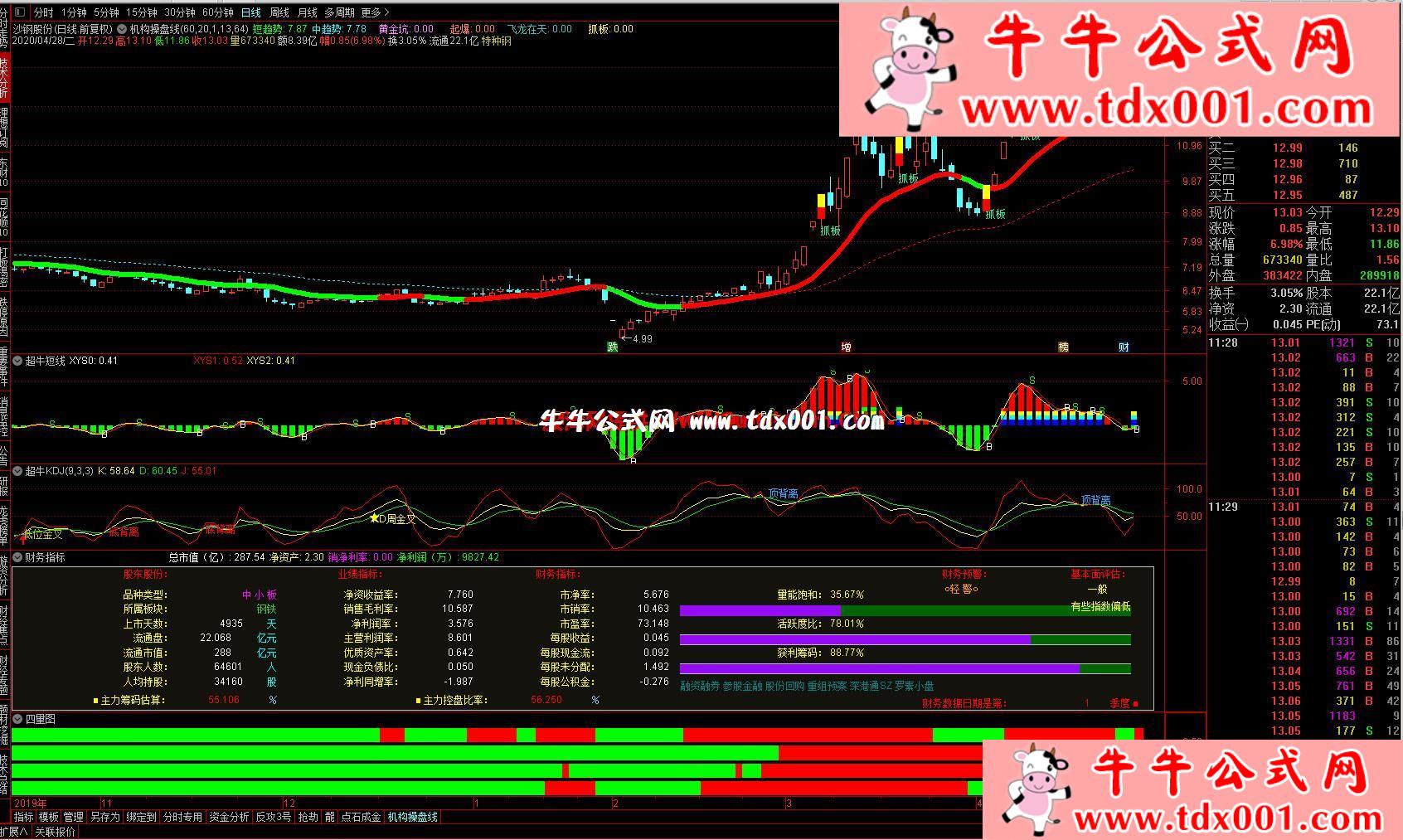This screenshot has width=1403, height=840.
Task: Open the 机构操盘线 indicator settings arrow
Action: [121, 28]
